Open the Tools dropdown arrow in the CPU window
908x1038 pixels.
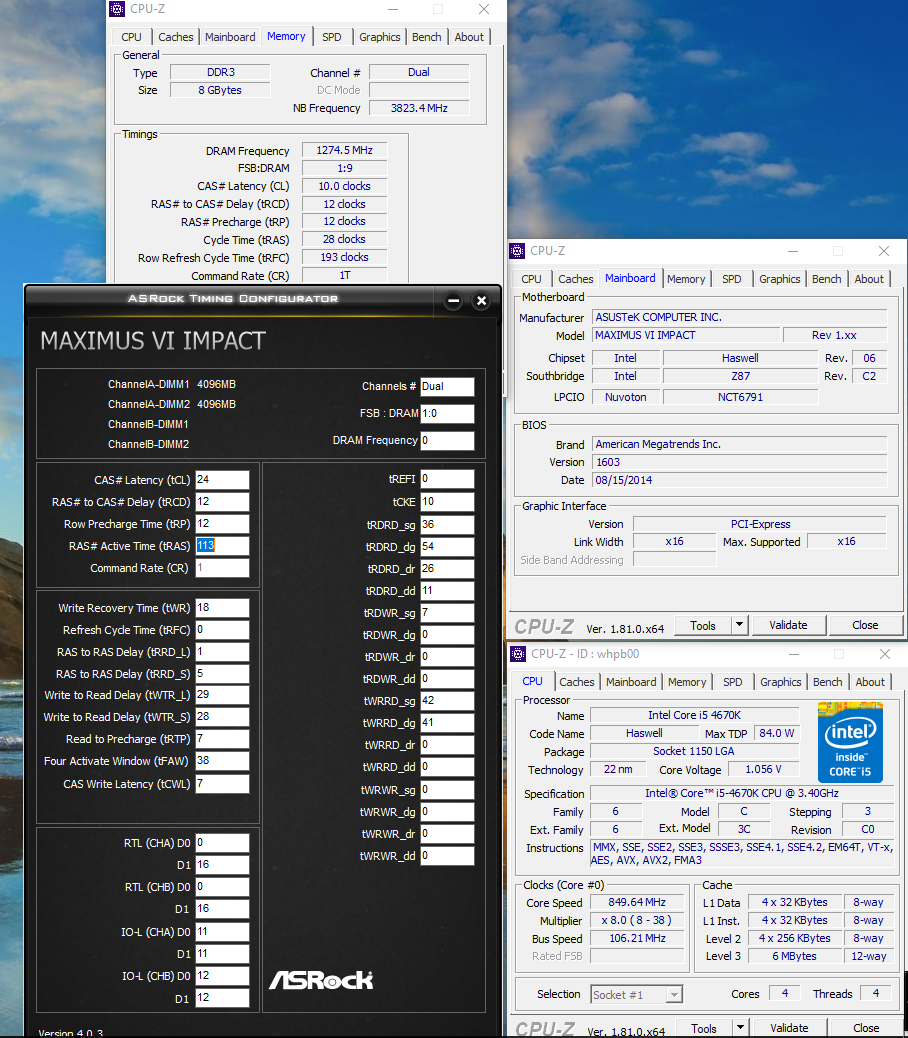(741, 1027)
